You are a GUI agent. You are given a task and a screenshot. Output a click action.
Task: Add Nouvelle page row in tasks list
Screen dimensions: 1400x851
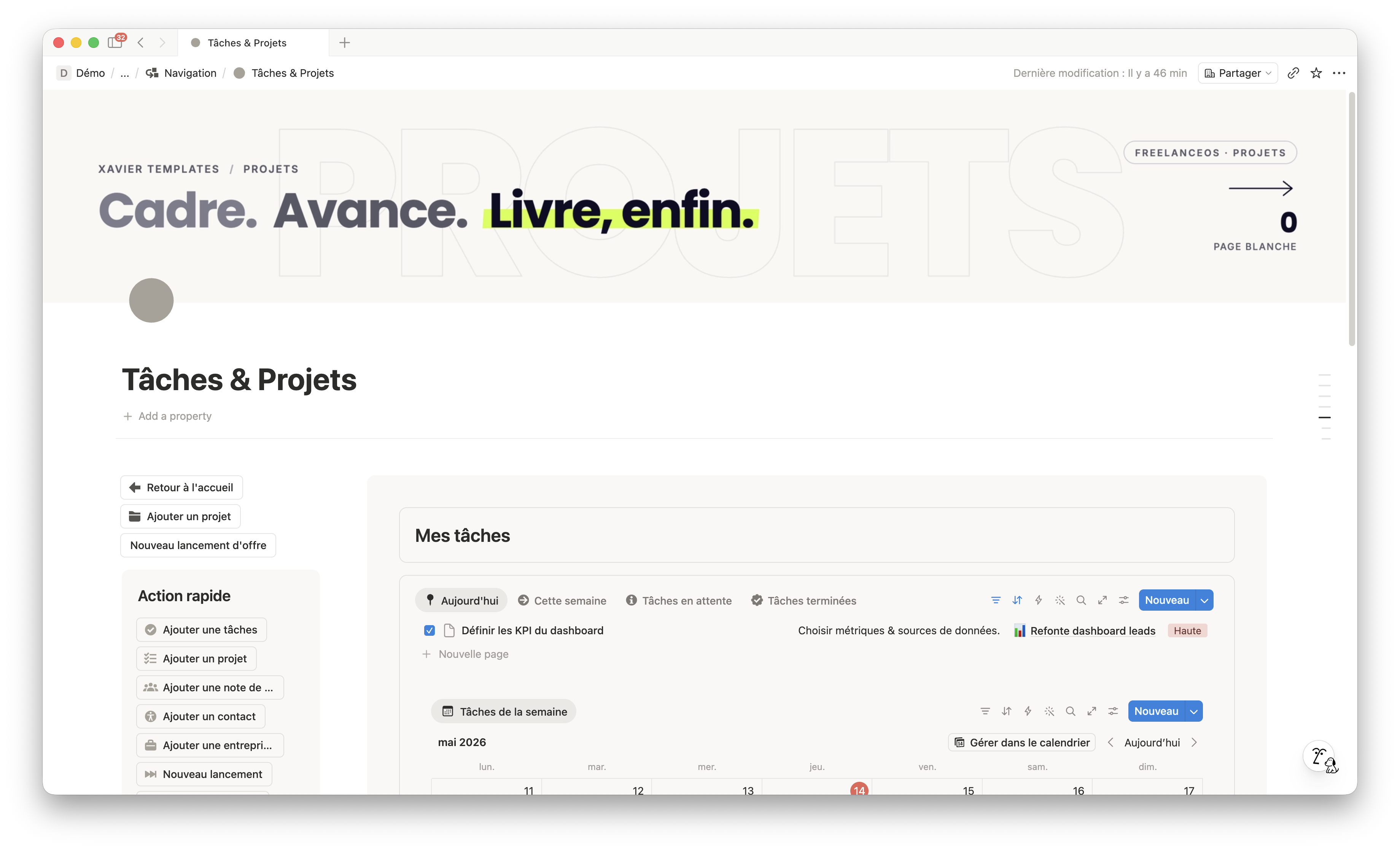pyautogui.click(x=466, y=654)
